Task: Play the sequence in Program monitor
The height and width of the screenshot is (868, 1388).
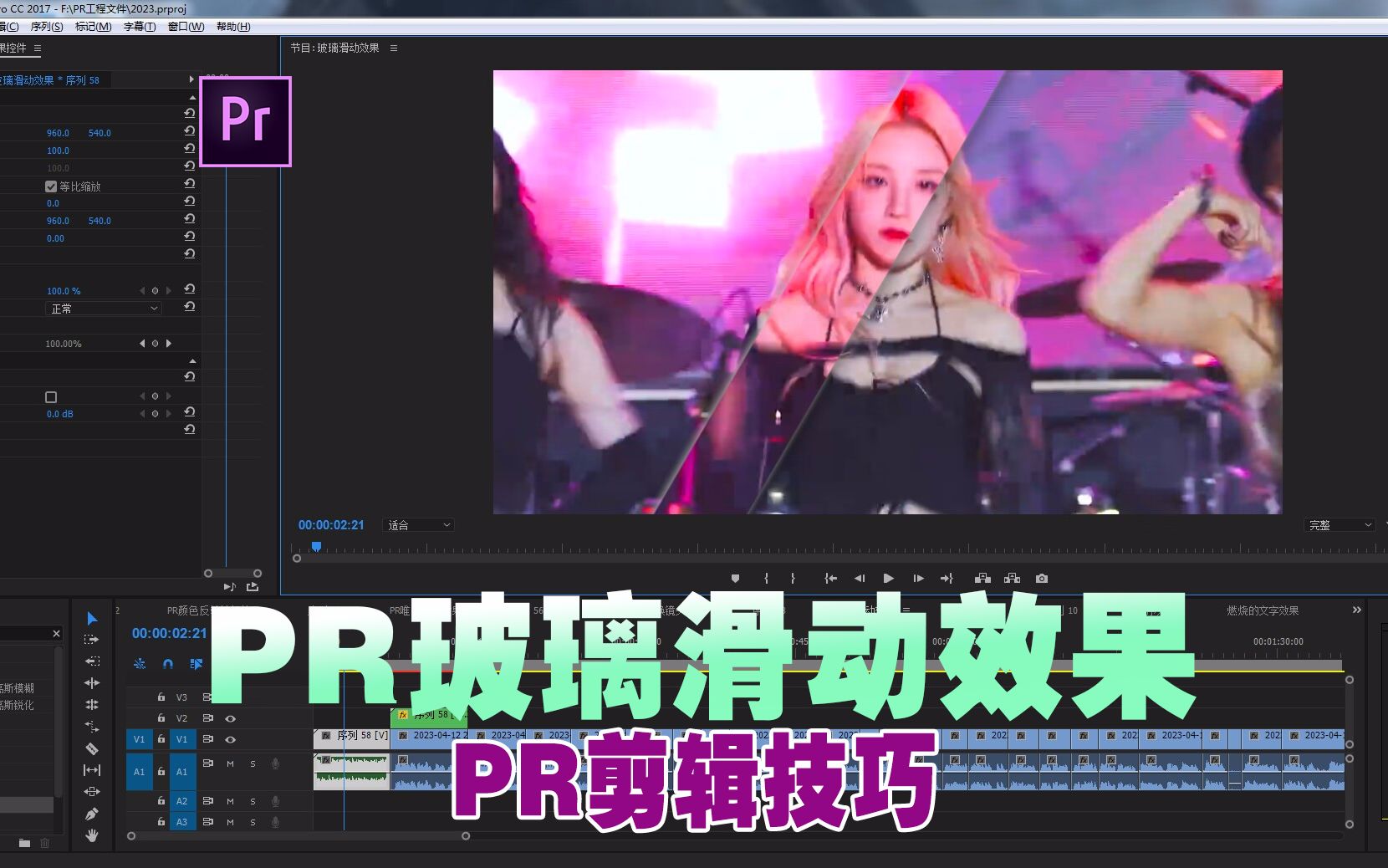Action: [x=889, y=579]
